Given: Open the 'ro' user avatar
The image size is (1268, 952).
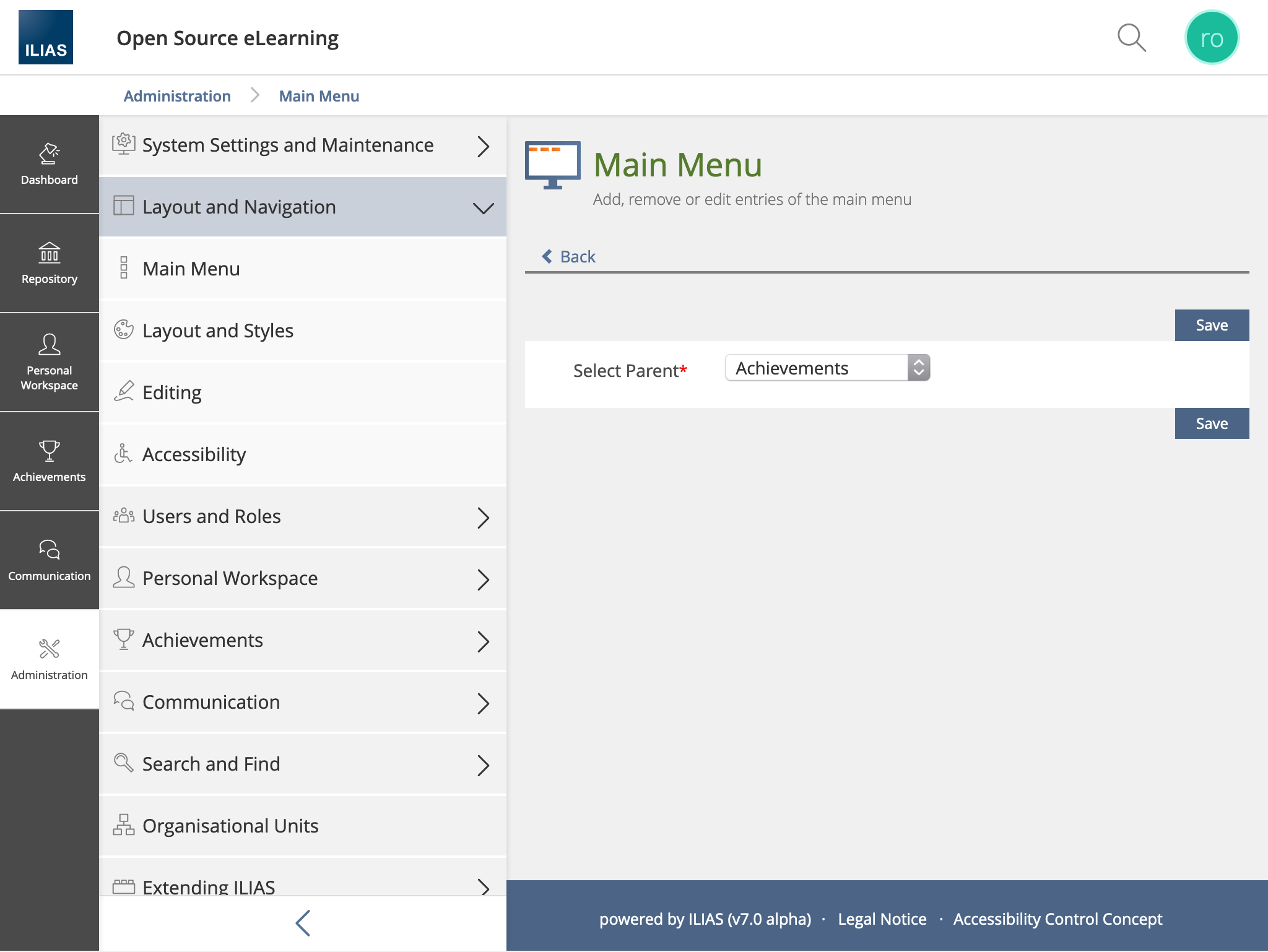Looking at the screenshot, I should point(1211,38).
